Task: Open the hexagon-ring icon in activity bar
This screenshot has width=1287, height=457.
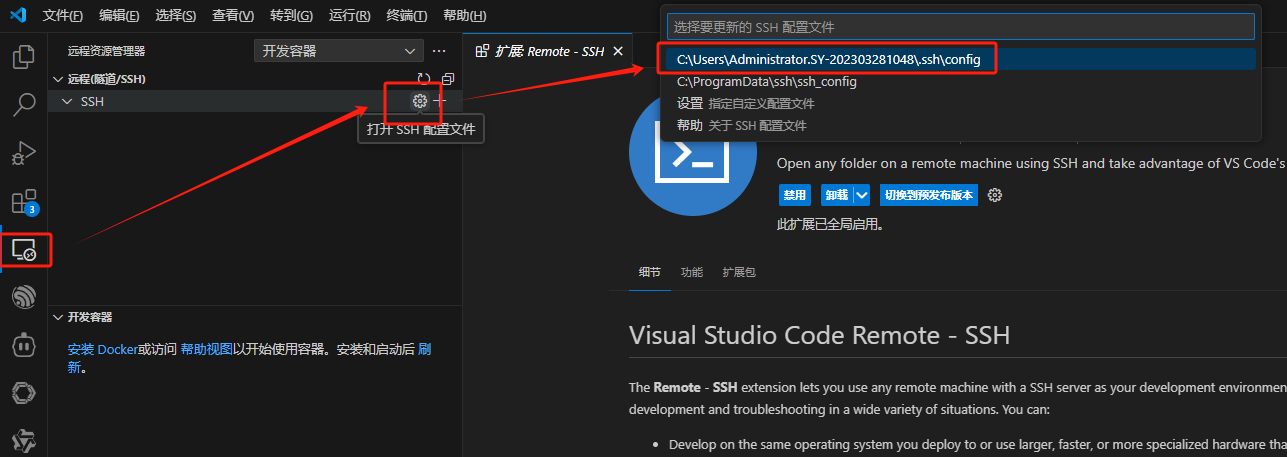Action: [x=23, y=393]
